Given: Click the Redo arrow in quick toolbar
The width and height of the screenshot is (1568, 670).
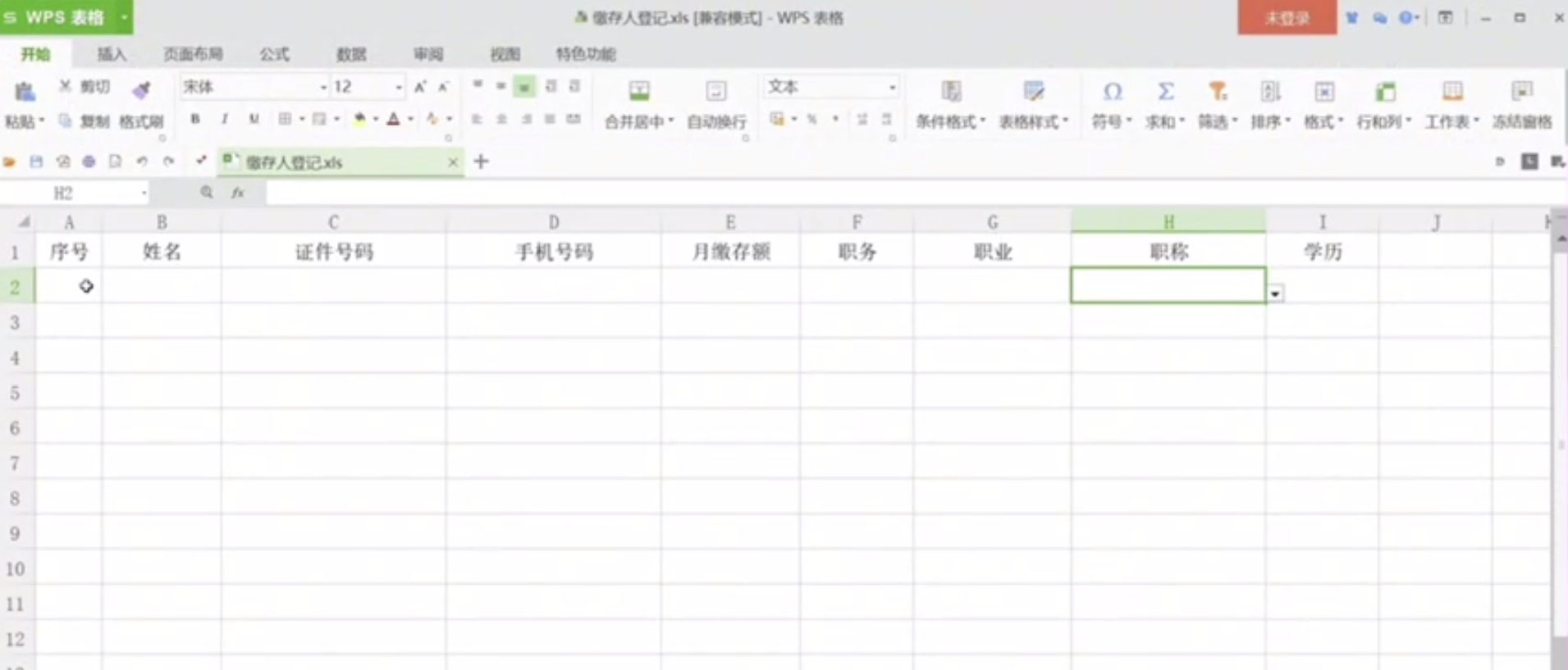Looking at the screenshot, I should pyautogui.click(x=168, y=162).
